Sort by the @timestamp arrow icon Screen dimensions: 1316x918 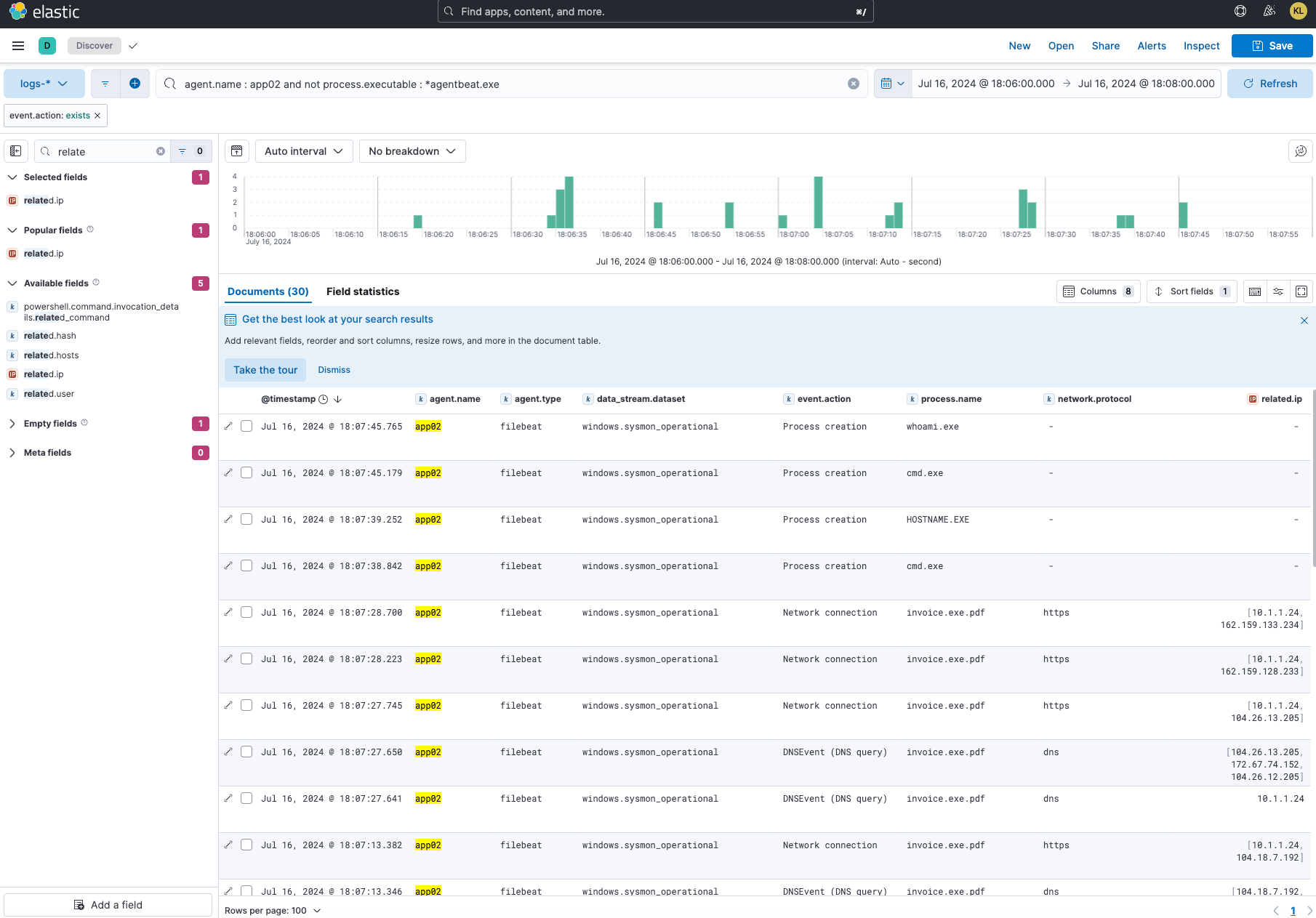coord(338,399)
